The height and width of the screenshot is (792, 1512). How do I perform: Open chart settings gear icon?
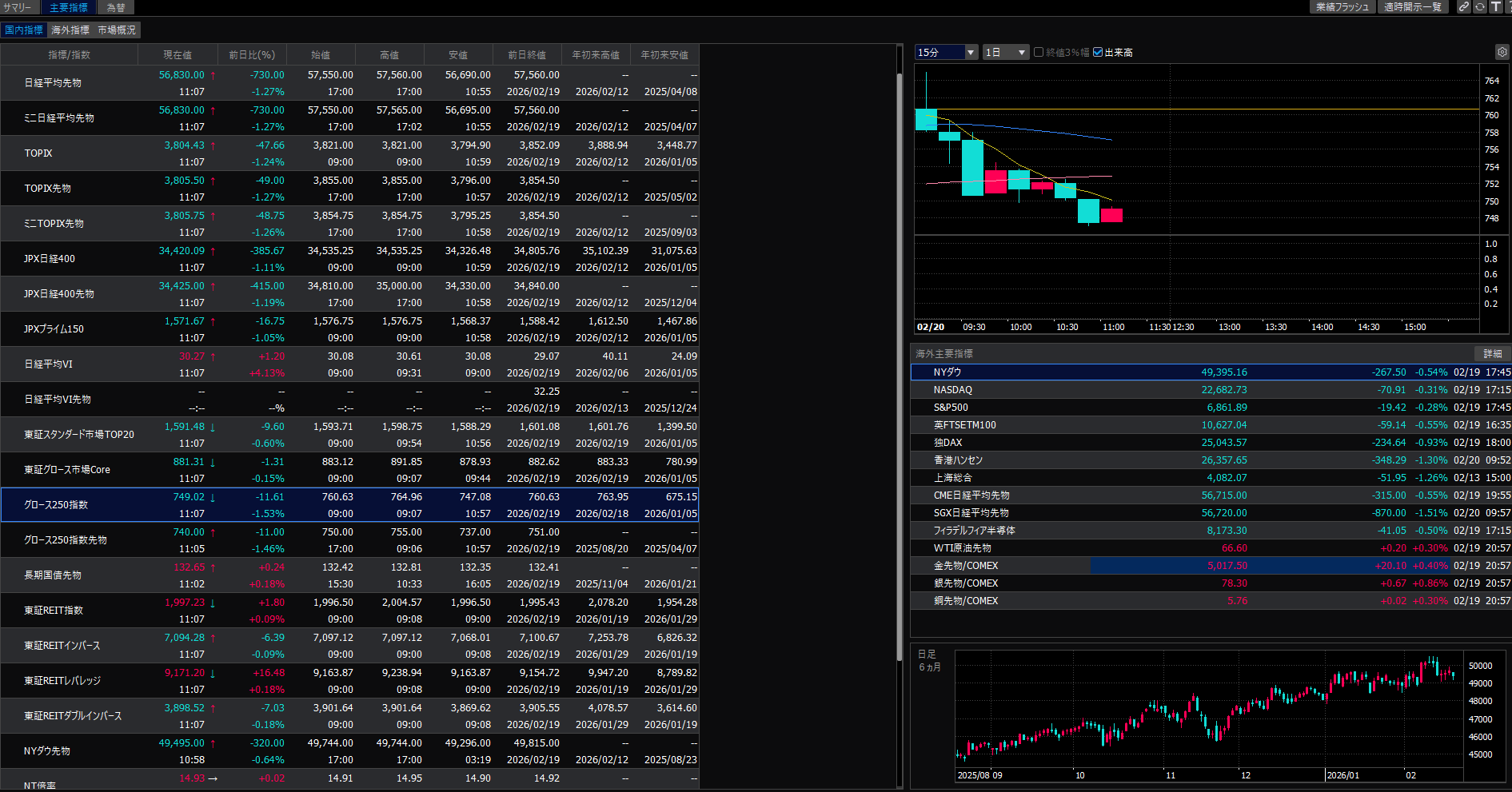coord(1502,52)
